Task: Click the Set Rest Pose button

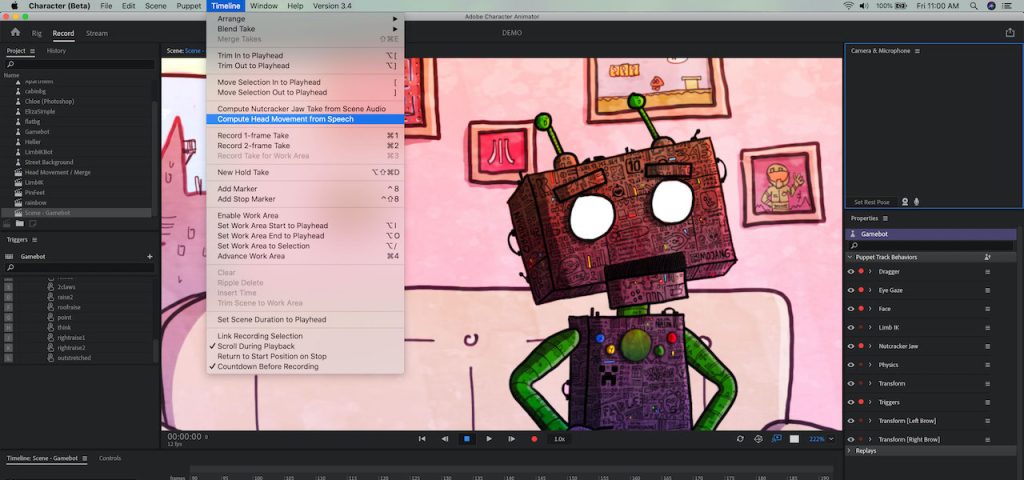Action: point(872,202)
